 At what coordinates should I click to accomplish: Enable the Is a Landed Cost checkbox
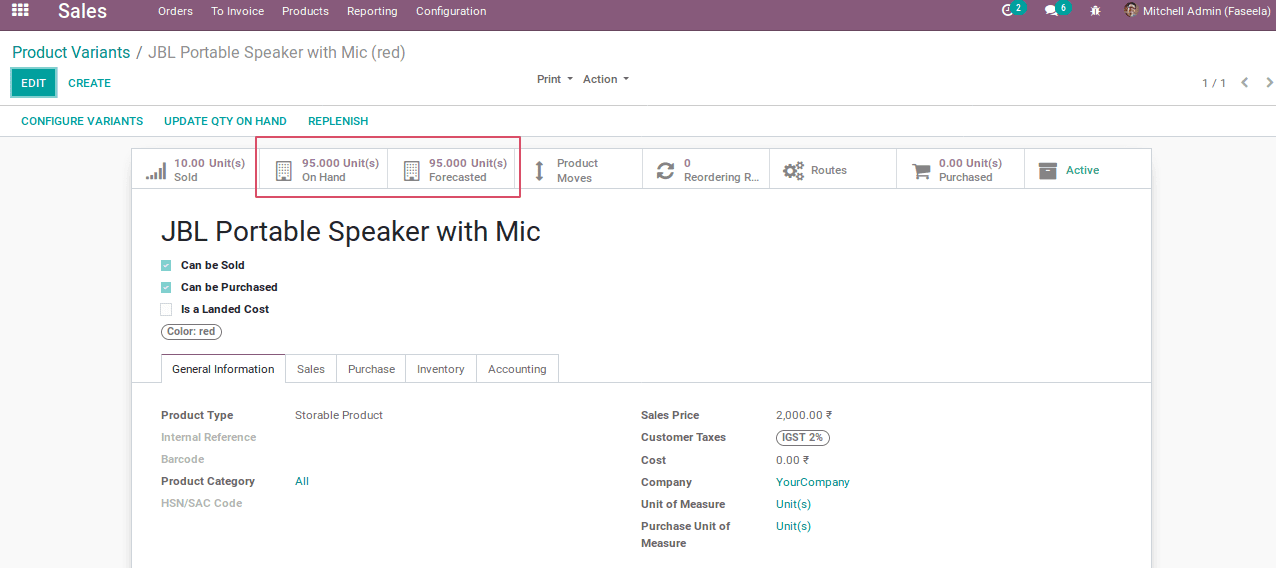(x=166, y=309)
